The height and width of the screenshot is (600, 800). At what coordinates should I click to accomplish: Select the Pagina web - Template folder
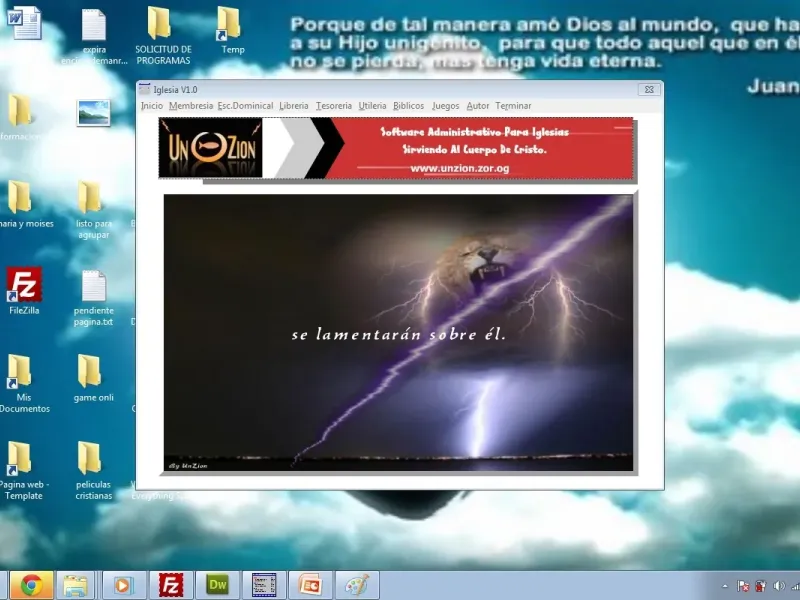(23, 470)
